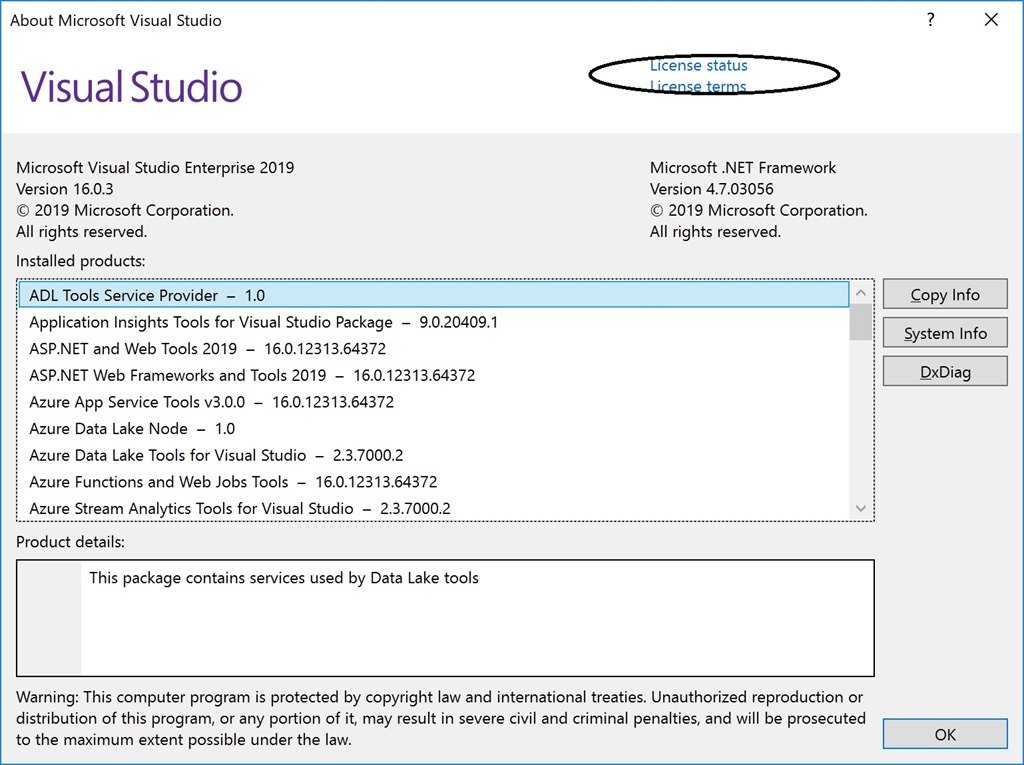Select ADL Tools Service Provider row
This screenshot has height=765, width=1024.
click(x=434, y=295)
